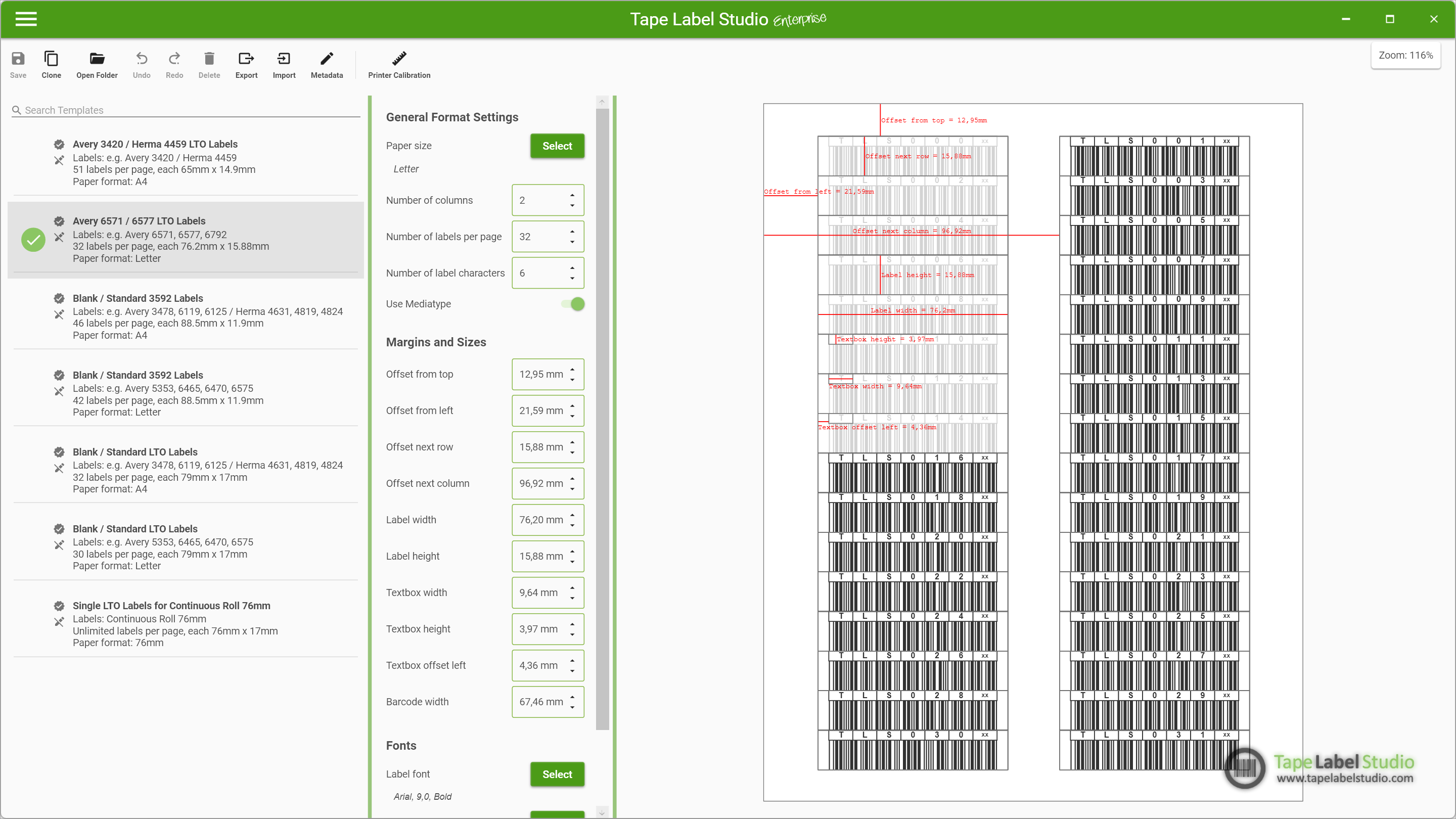Click verified badge on A4 3592 Labels template

click(x=59, y=298)
